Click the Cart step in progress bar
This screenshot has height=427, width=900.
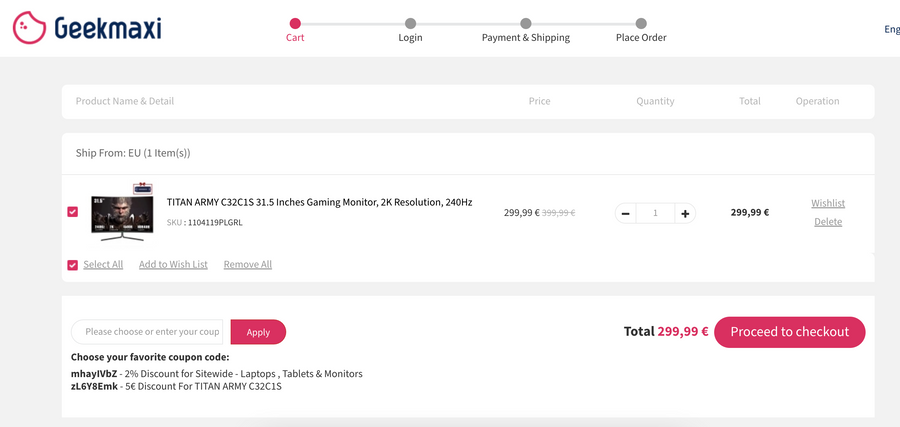(295, 30)
